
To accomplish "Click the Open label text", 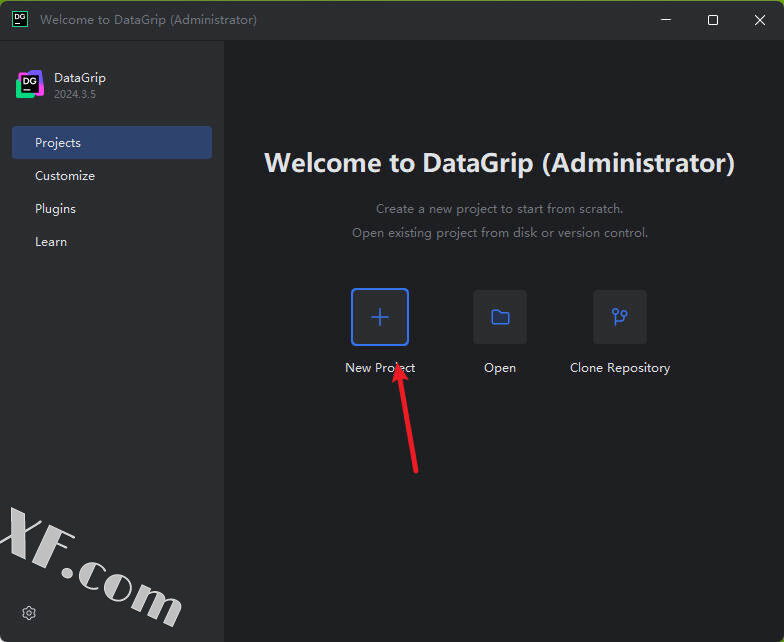I will pos(500,368).
